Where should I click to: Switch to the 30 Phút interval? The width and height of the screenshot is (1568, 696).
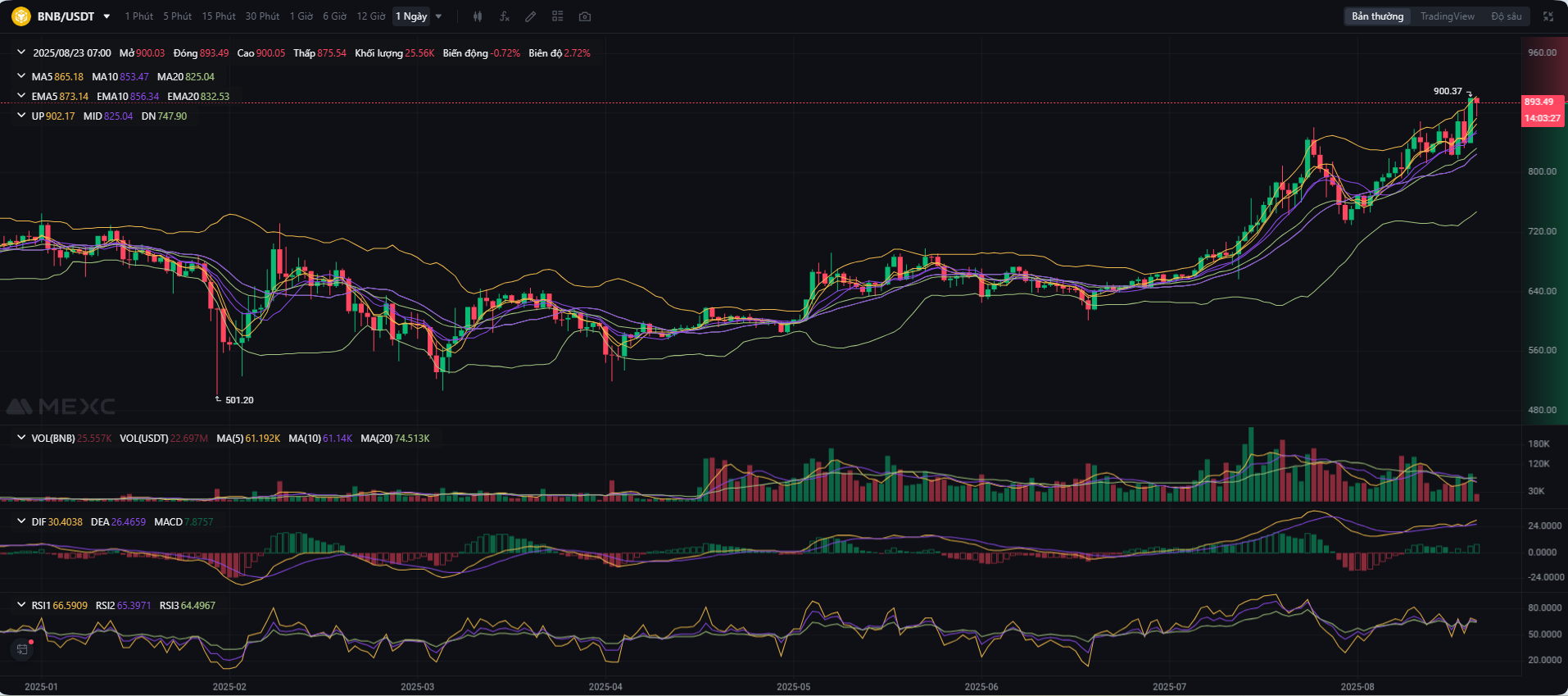[x=262, y=16]
